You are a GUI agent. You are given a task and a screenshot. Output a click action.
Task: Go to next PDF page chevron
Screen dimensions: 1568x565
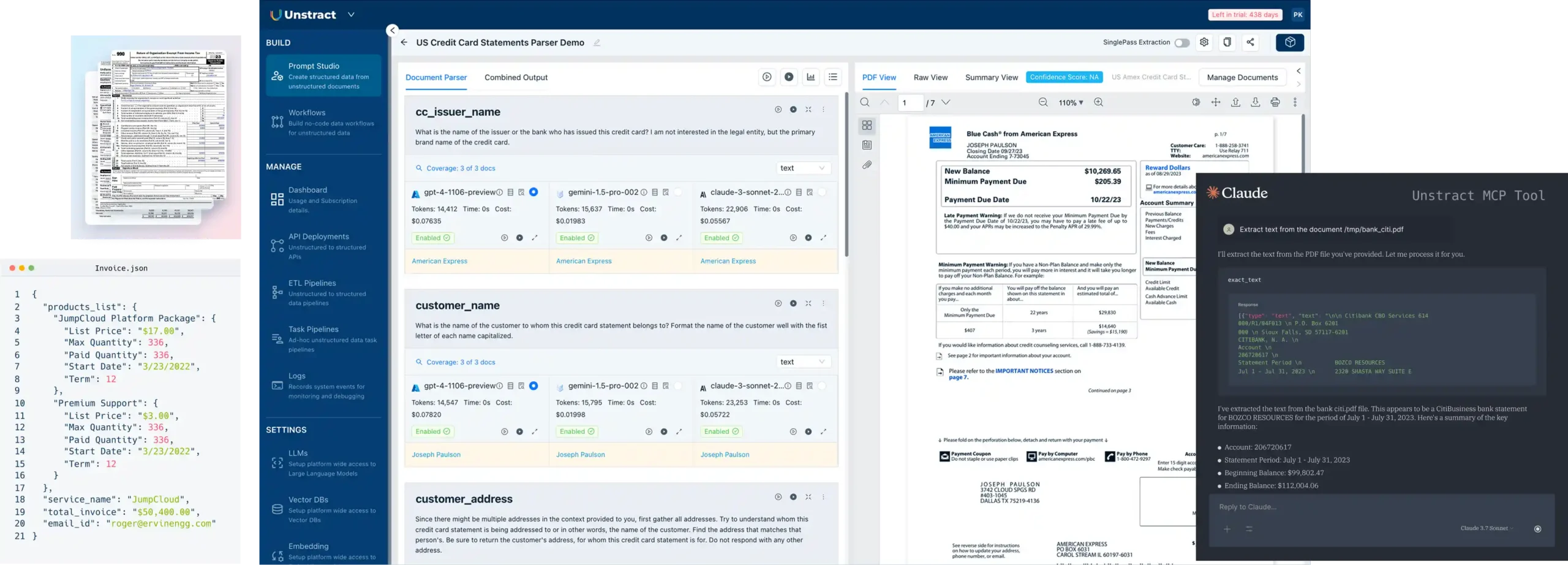[x=946, y=102]
